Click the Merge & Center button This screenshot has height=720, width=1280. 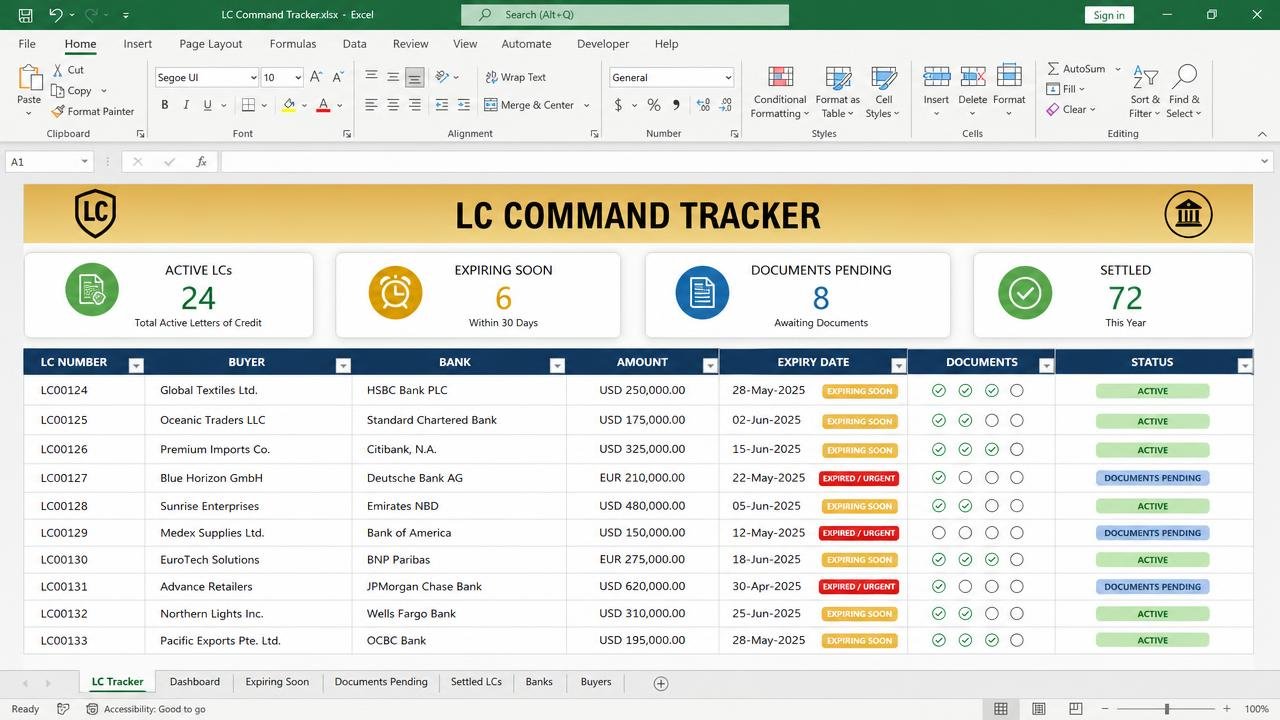pos(537,105)
